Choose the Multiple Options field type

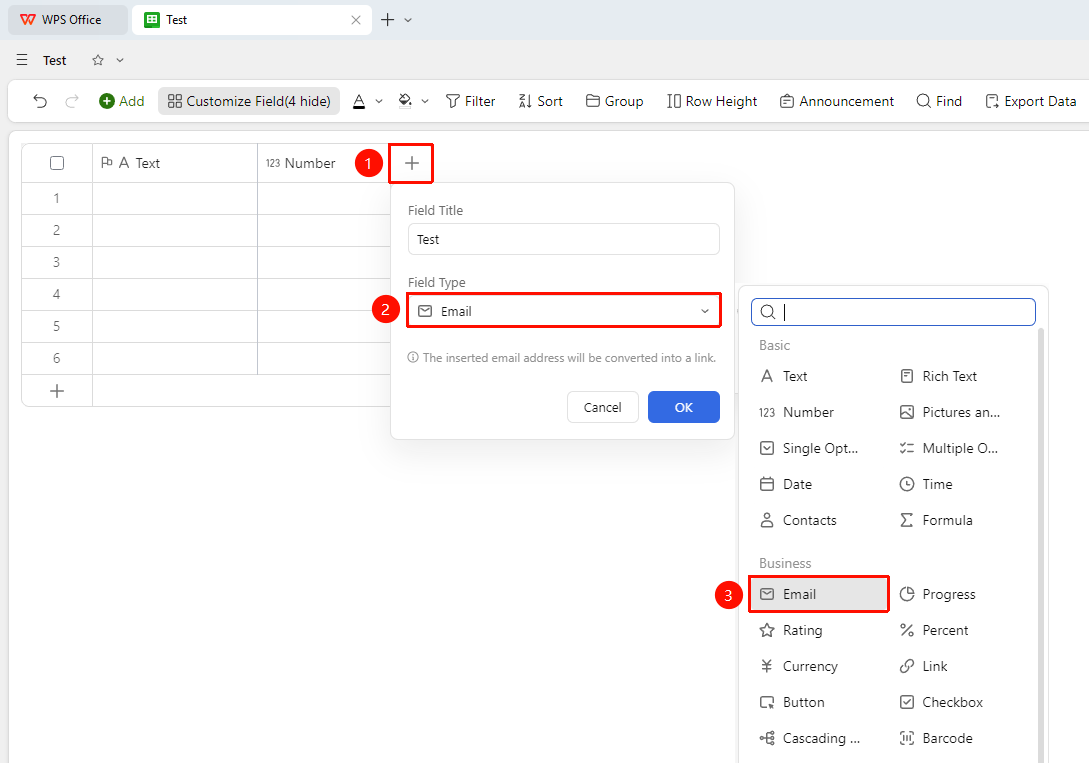pos(949,448)
